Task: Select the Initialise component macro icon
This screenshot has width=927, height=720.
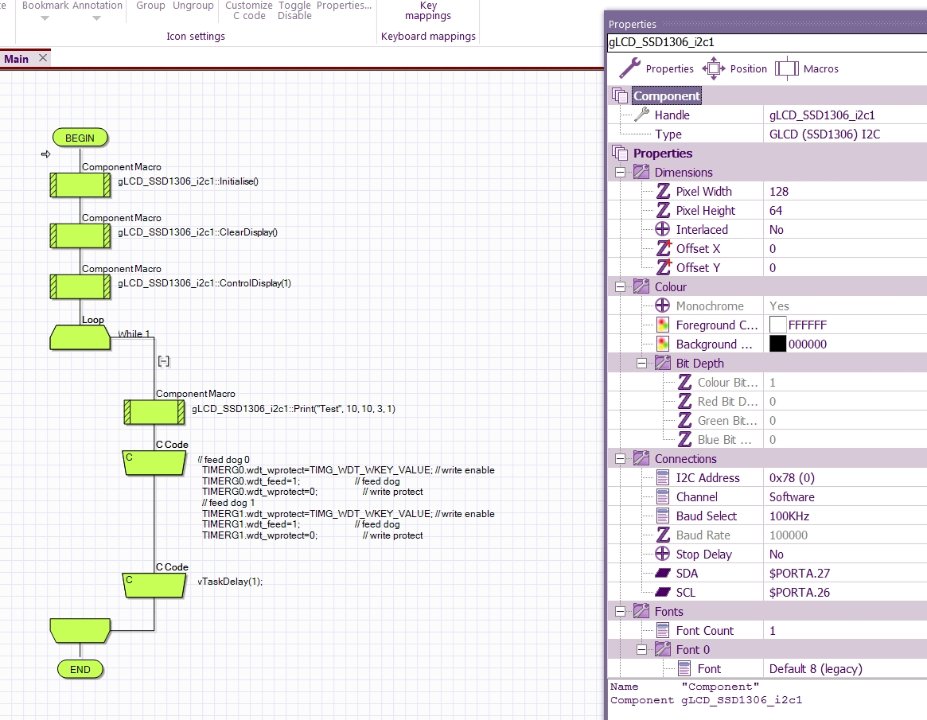Action: [80, 184]
